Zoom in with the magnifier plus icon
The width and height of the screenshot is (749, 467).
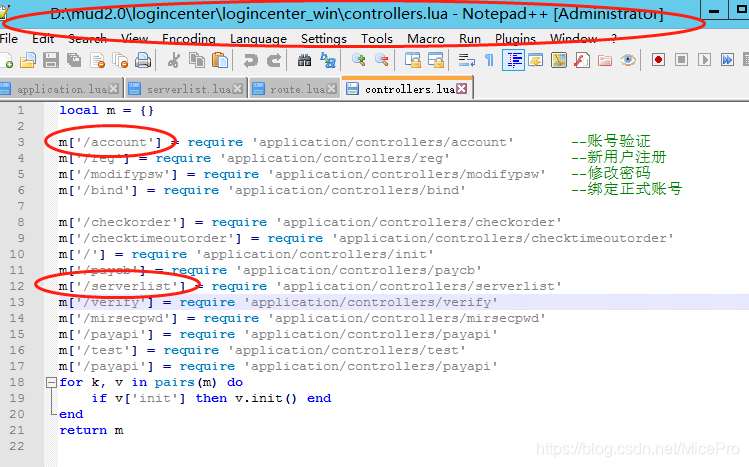[x=358, y=60]
